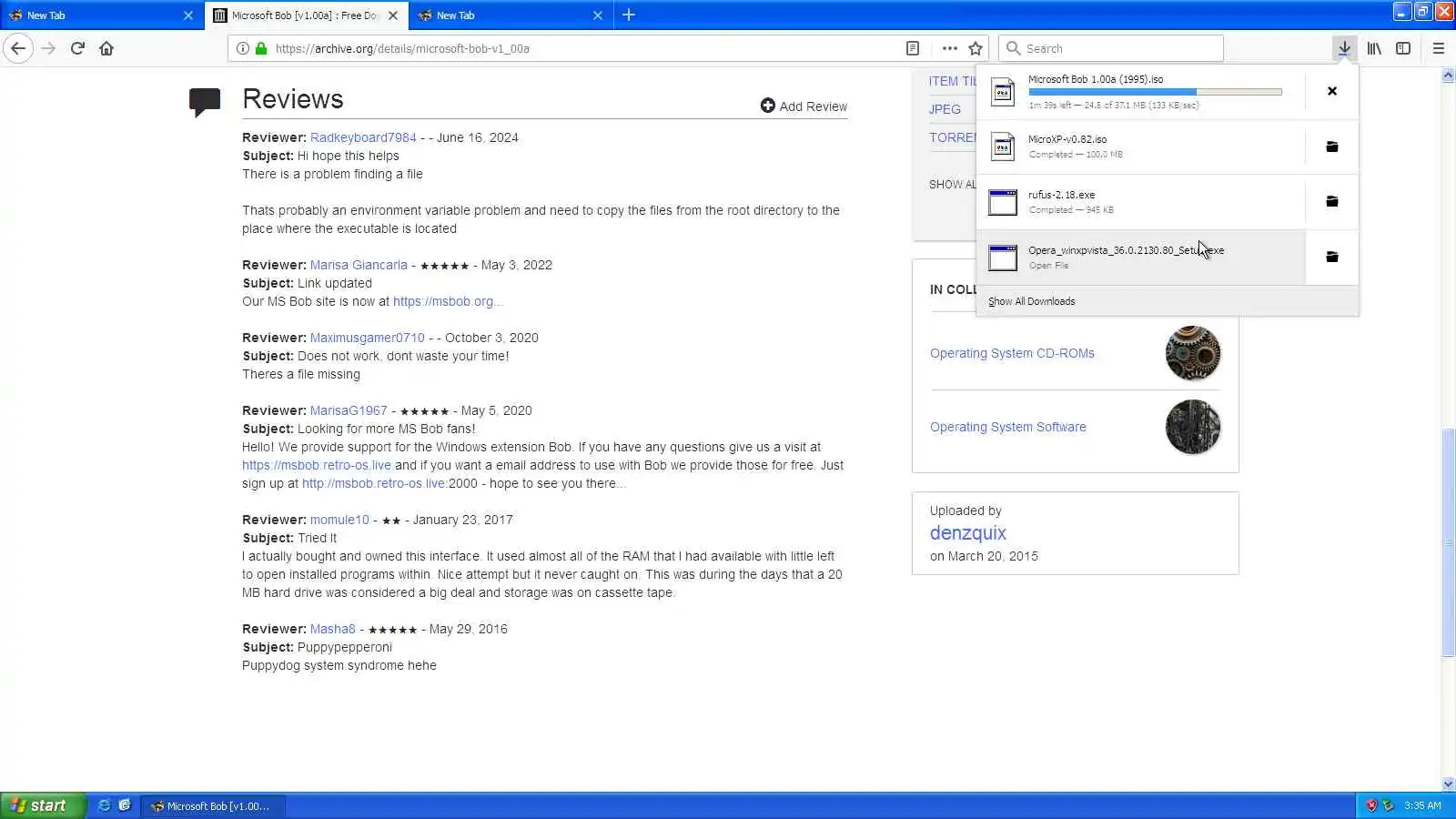1456x819 pixels.
Task: Open reviewer Radkeyboard7984's profile
Action: (363, 137)
